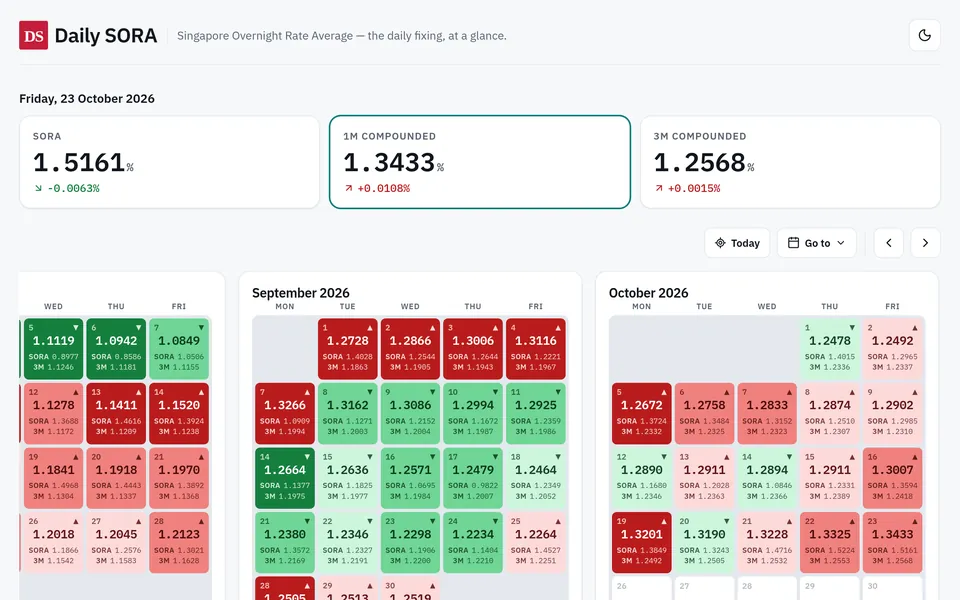Screen dimensions: 960x600
Task: Click the September 25 cell showing 1.2264
Action: tap(536, 542)
